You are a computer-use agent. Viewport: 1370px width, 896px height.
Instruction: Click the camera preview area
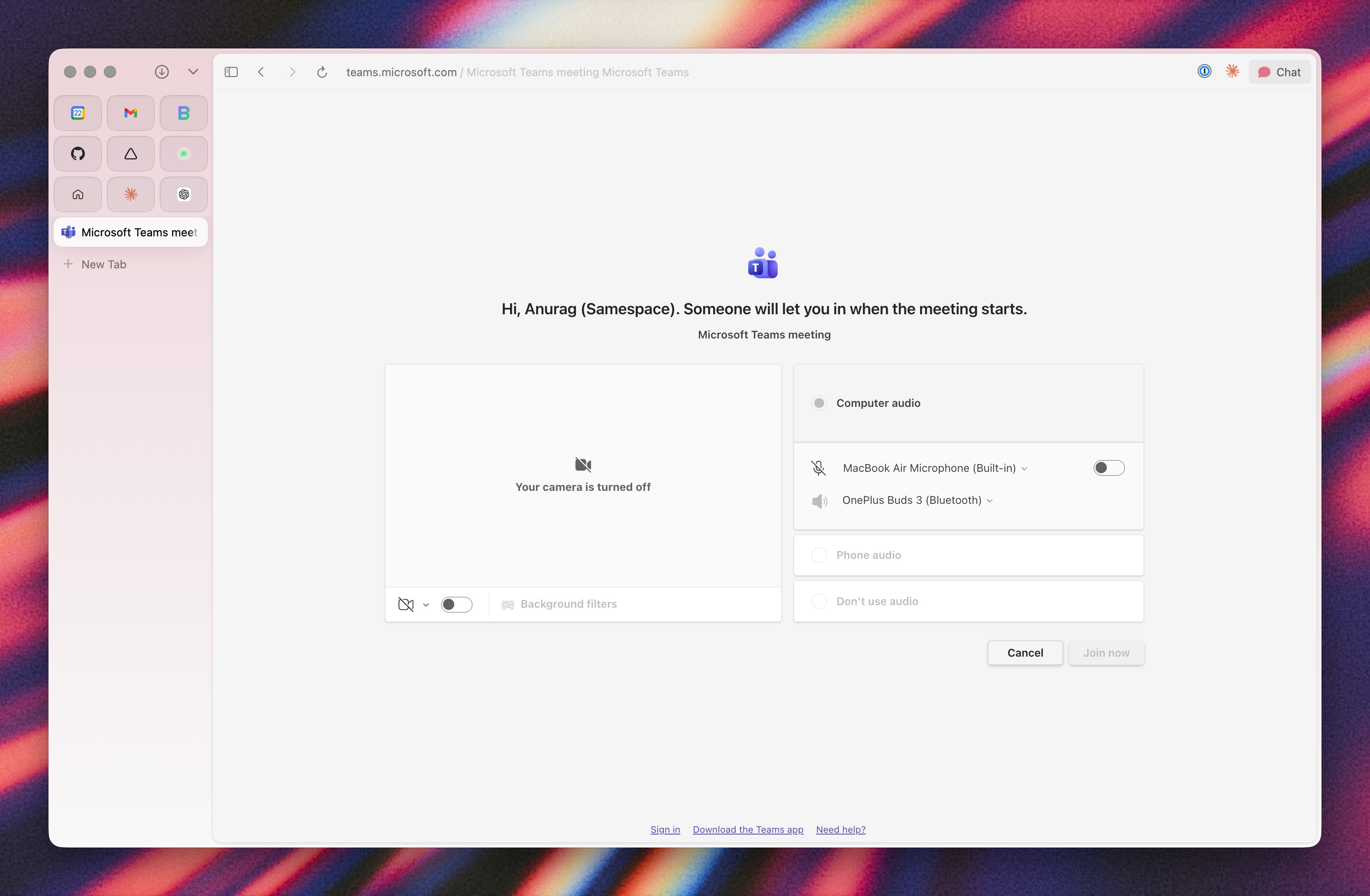(x=583, y=476)
